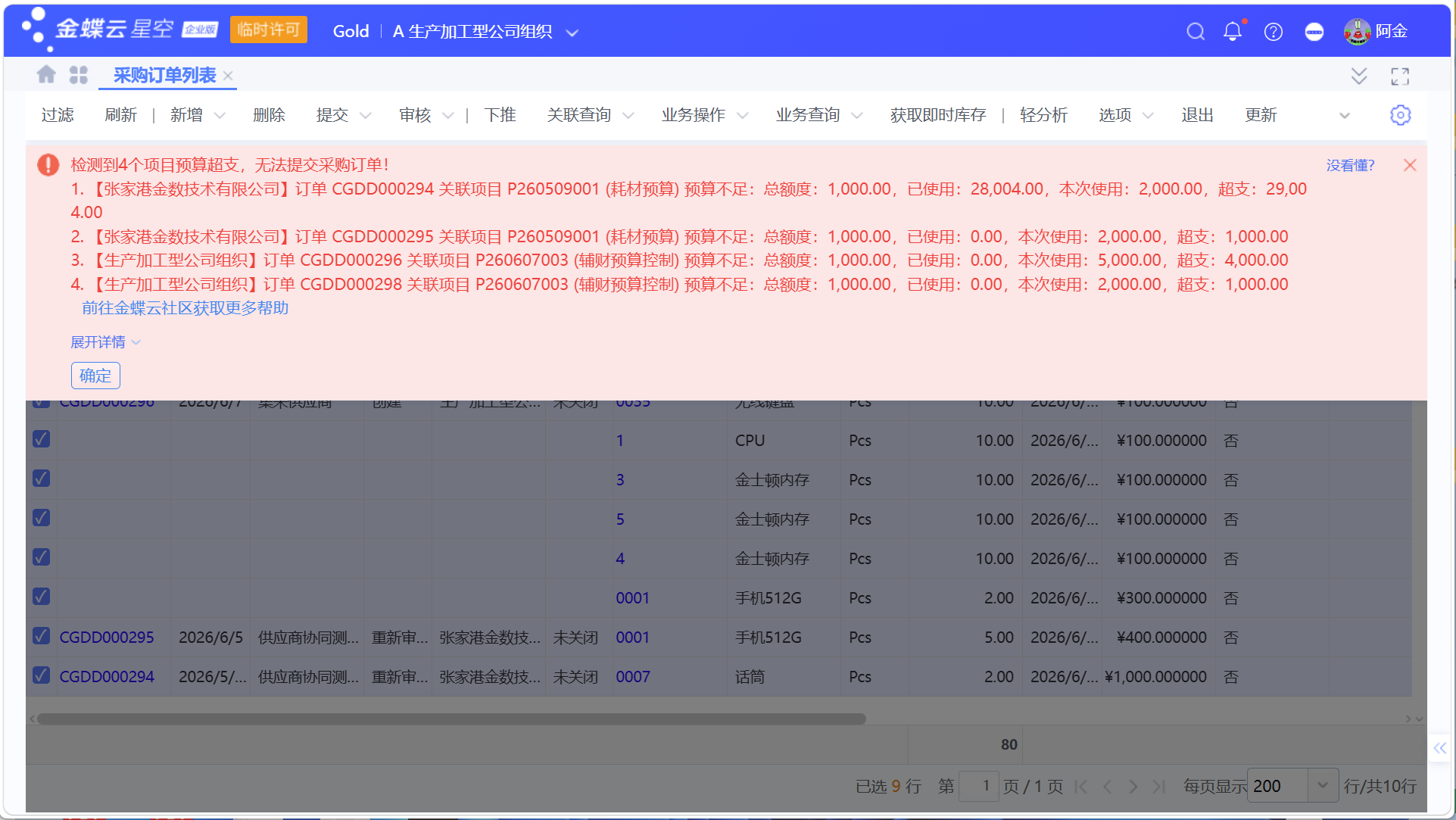Open the organization switcher dropdown
This screenshot has height=820, width=1456.
point(572,33)
